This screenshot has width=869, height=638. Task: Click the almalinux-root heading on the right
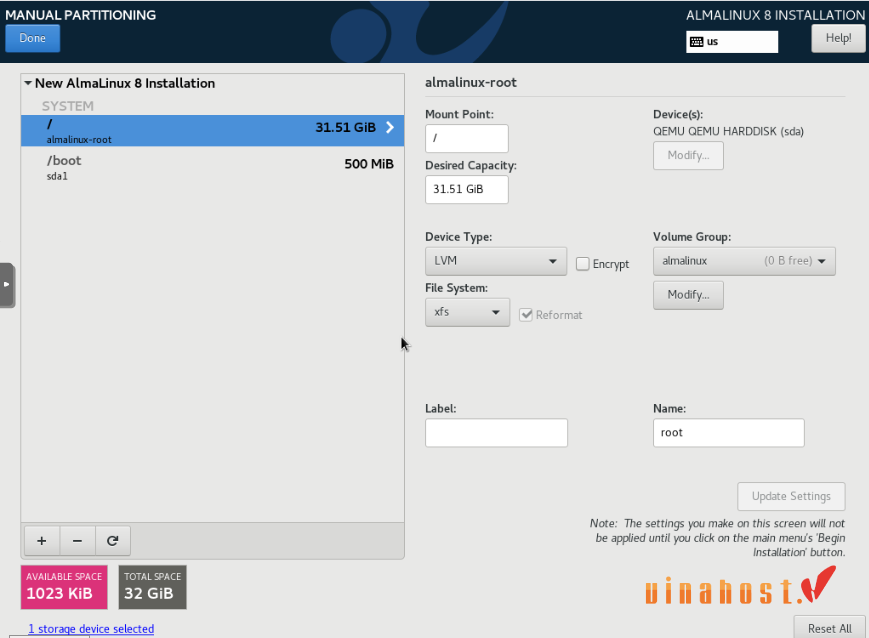471,82
